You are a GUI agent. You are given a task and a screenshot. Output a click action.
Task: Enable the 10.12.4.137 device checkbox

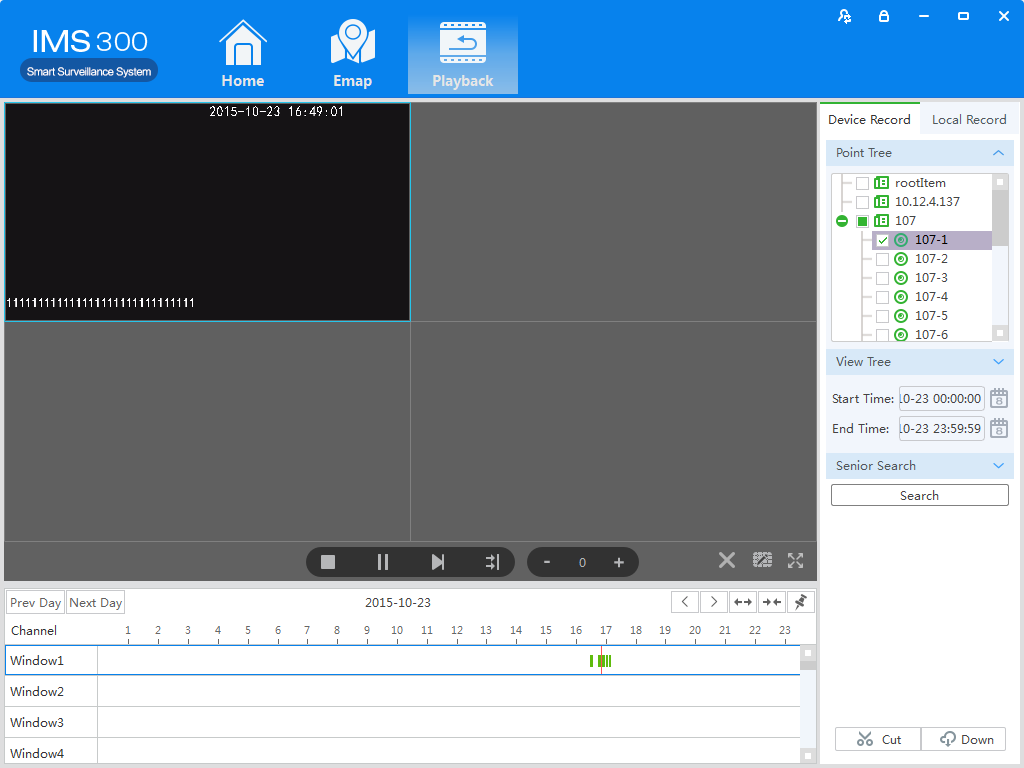coord(862,202)
